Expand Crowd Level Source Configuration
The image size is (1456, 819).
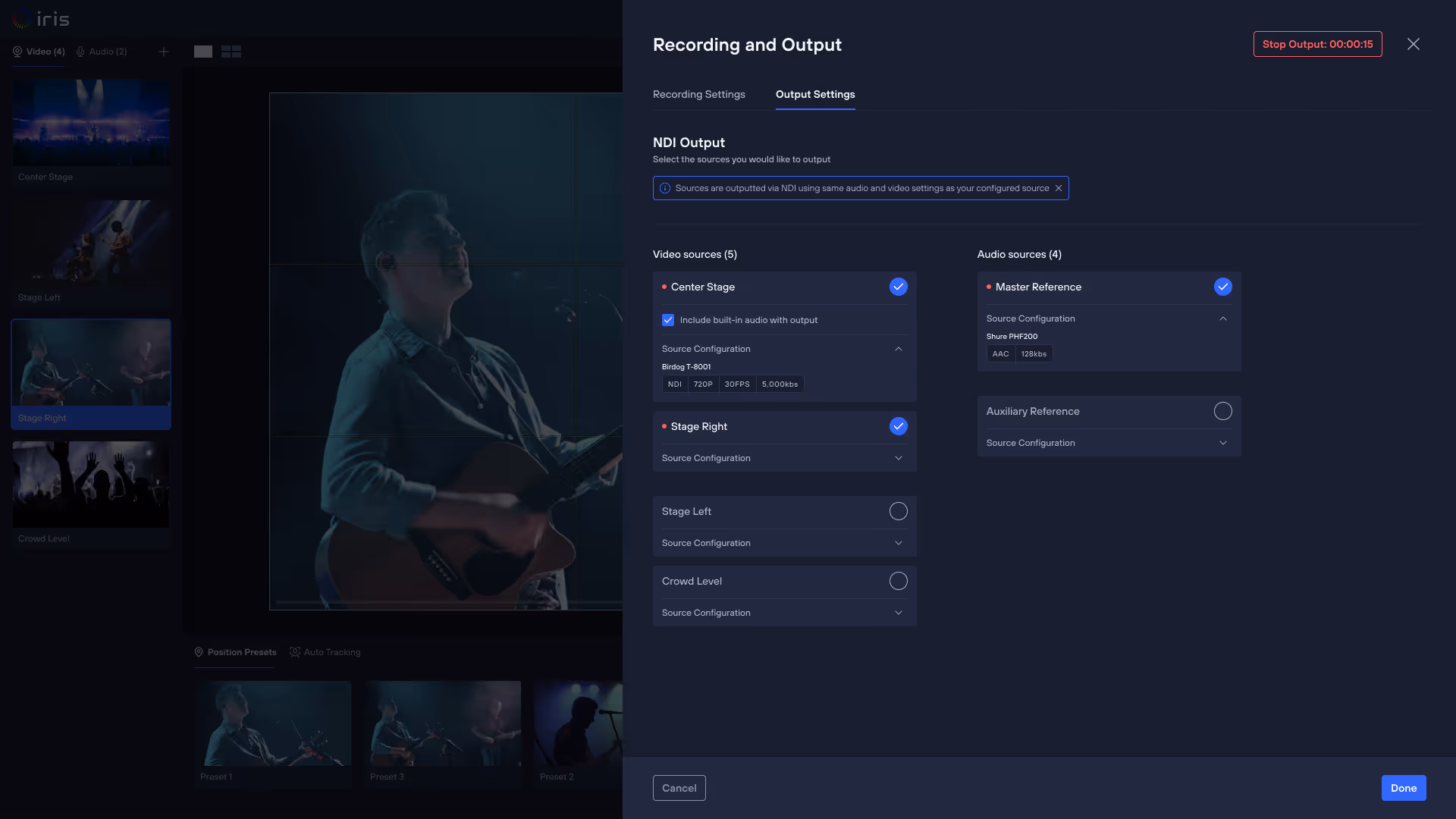pos(899,613)
